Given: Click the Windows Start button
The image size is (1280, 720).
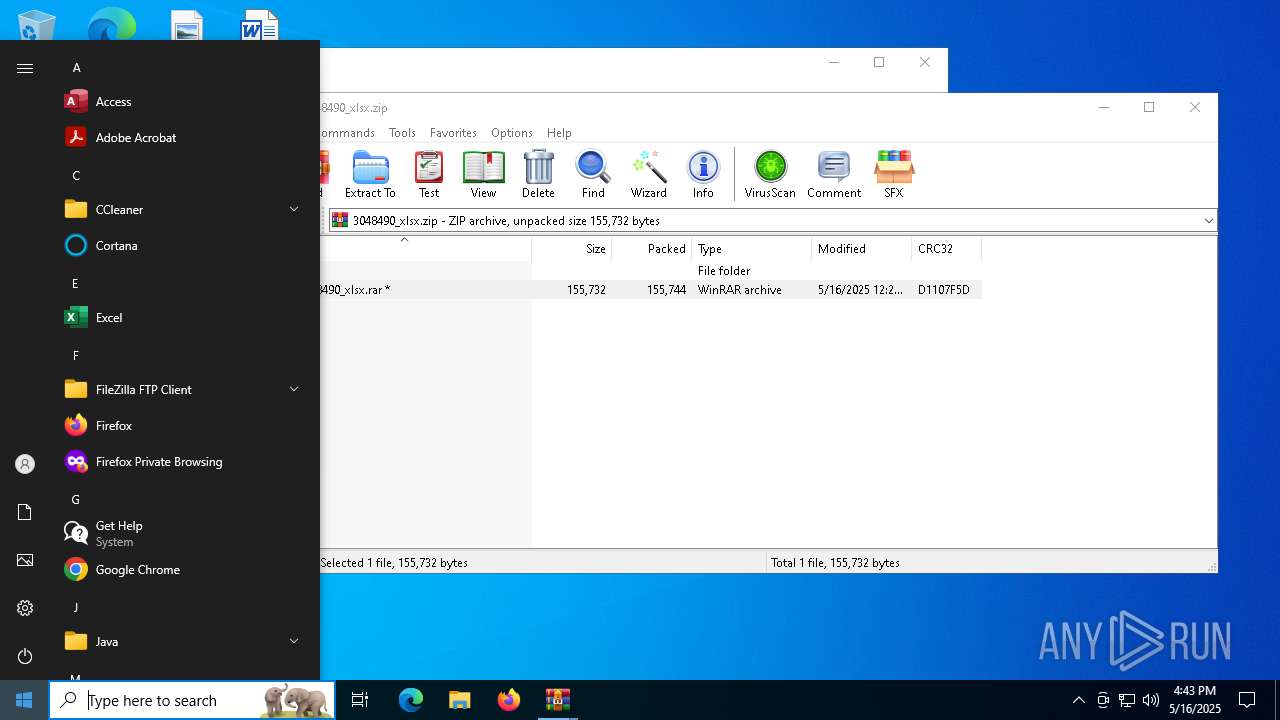Looking at the screenshot, I should [24, 700].
